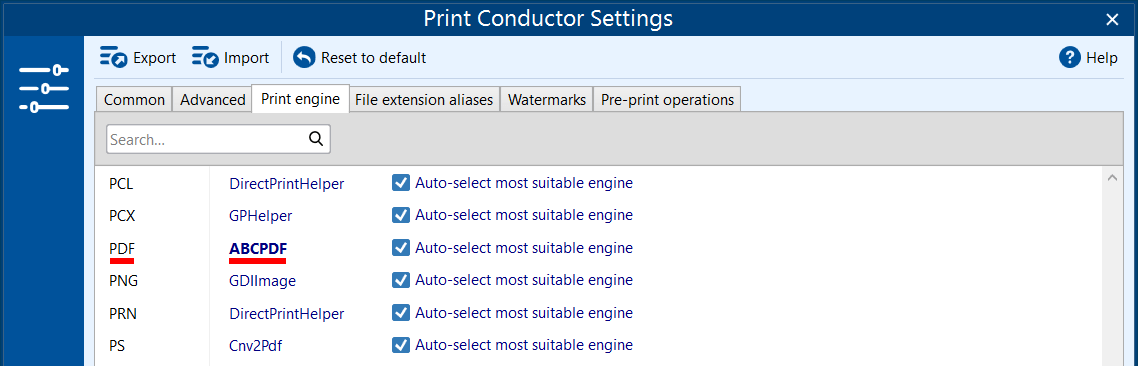1138x366 pixels.
Task: Click the Reset to default arrow icon
Action: 304,57
